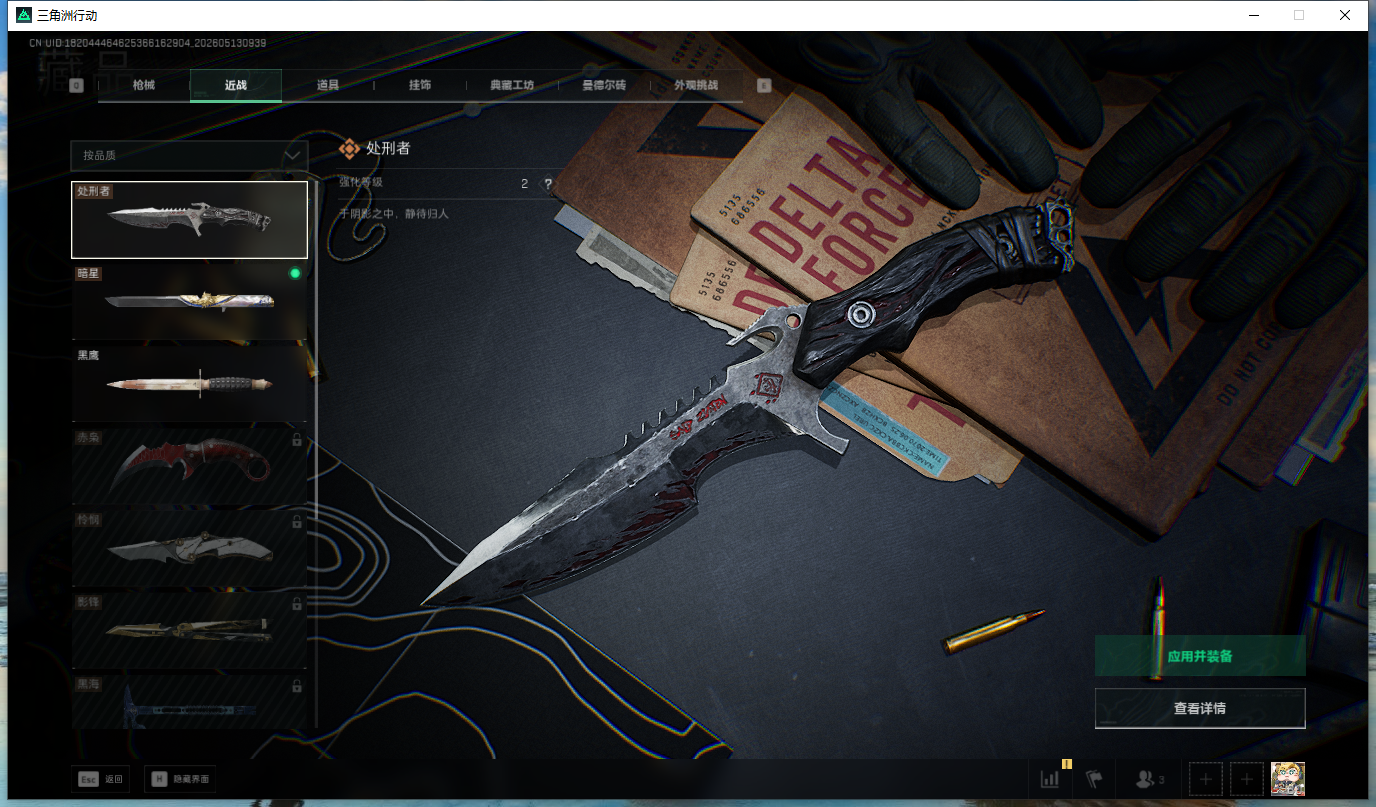Select the locked 怜悯 knife thumbnail

coord(189,548)
